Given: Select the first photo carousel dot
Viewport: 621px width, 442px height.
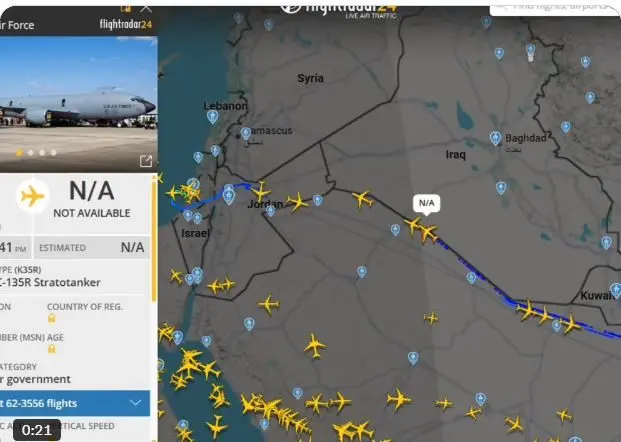Looking at the screenshot, I should [19, 153].
